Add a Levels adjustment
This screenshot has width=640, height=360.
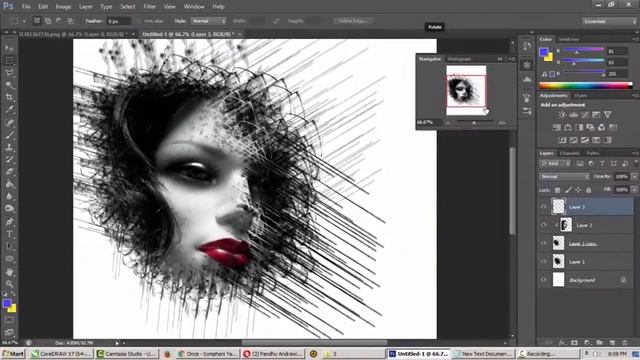pyautogui.click(x=573, y=115)
